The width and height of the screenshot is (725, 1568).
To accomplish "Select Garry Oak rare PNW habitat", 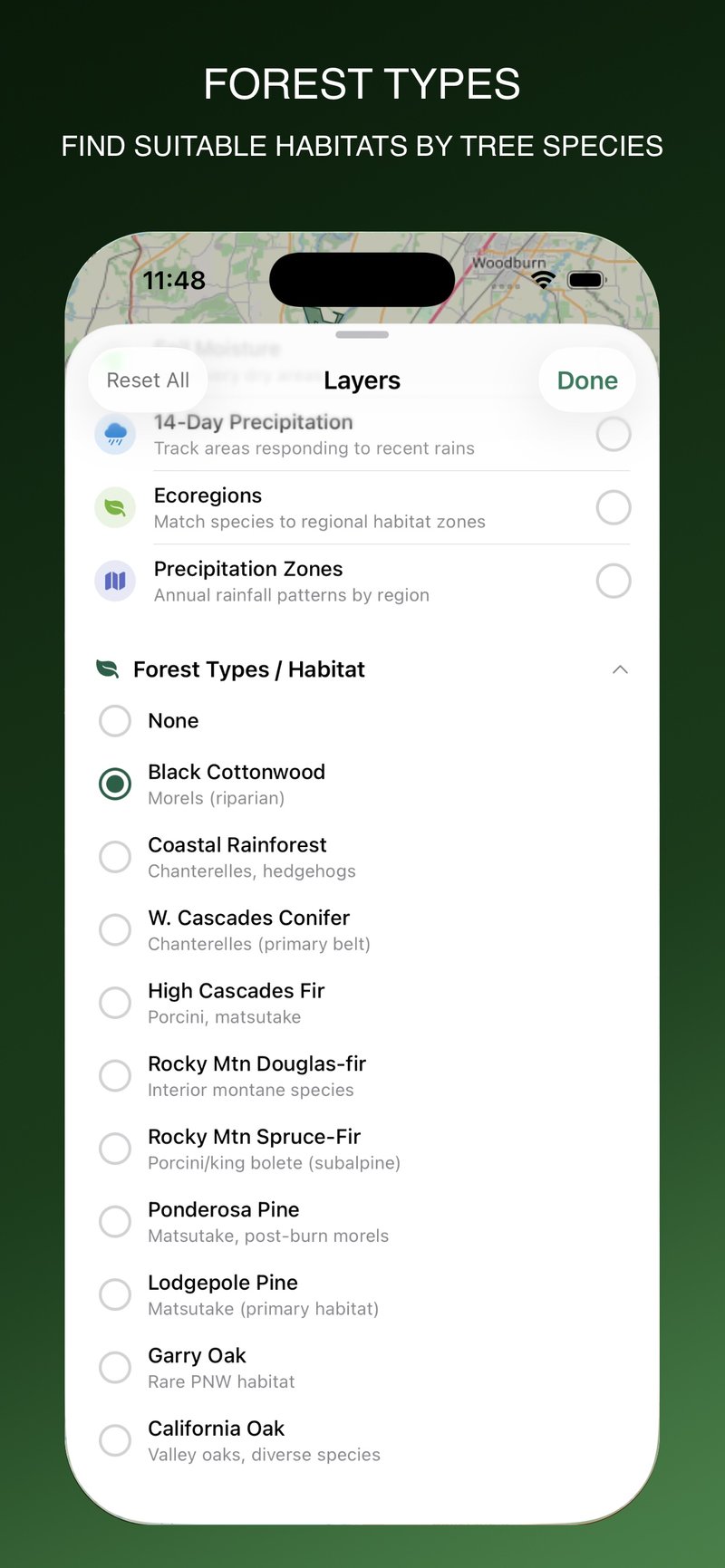I will tap(115, 1367).
